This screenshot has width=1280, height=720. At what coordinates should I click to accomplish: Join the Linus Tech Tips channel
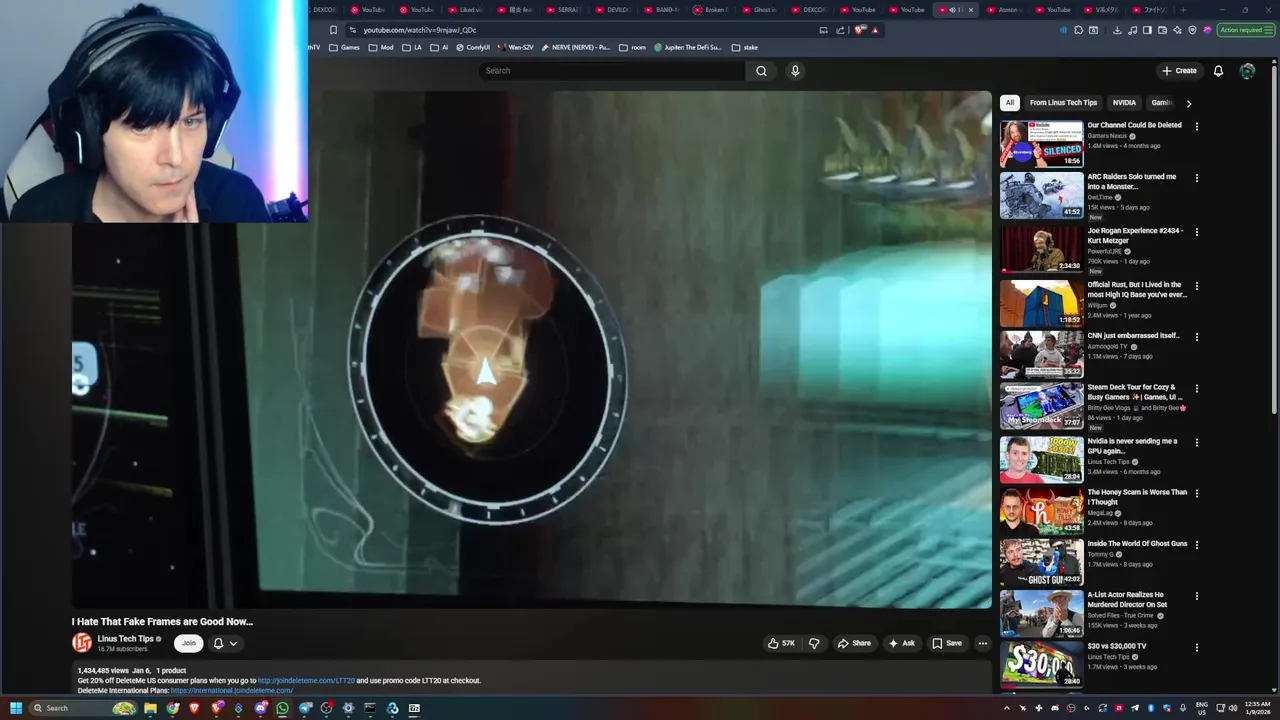point(188,643)
